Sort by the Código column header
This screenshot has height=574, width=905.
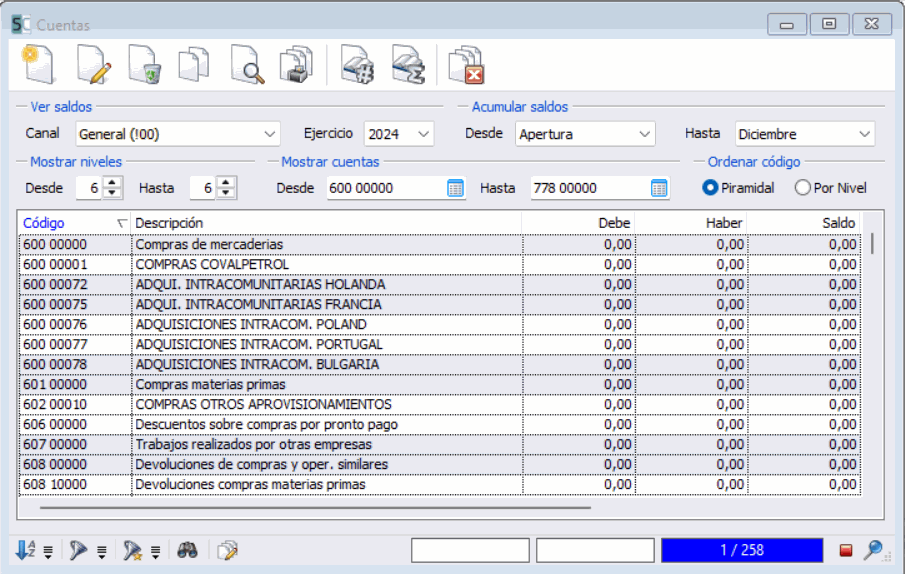(74, 223)
